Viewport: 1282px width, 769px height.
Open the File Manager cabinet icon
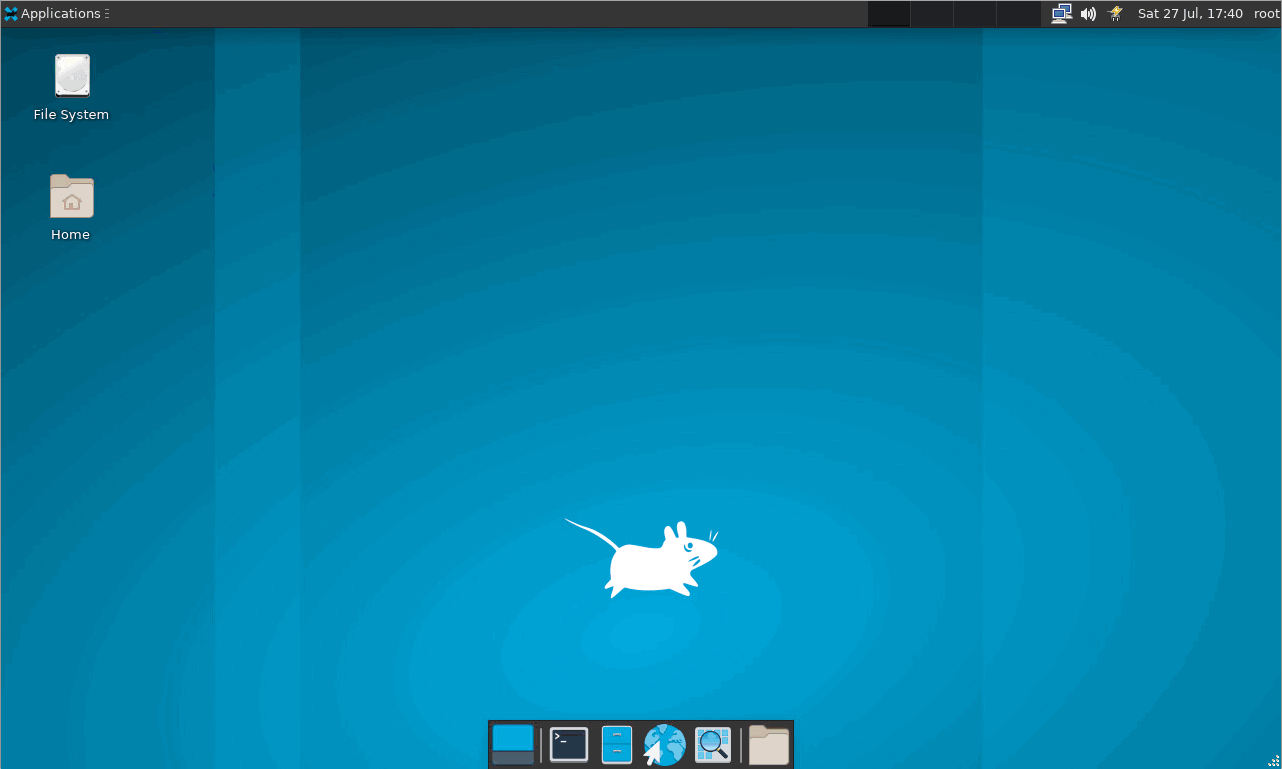point(617,745)
